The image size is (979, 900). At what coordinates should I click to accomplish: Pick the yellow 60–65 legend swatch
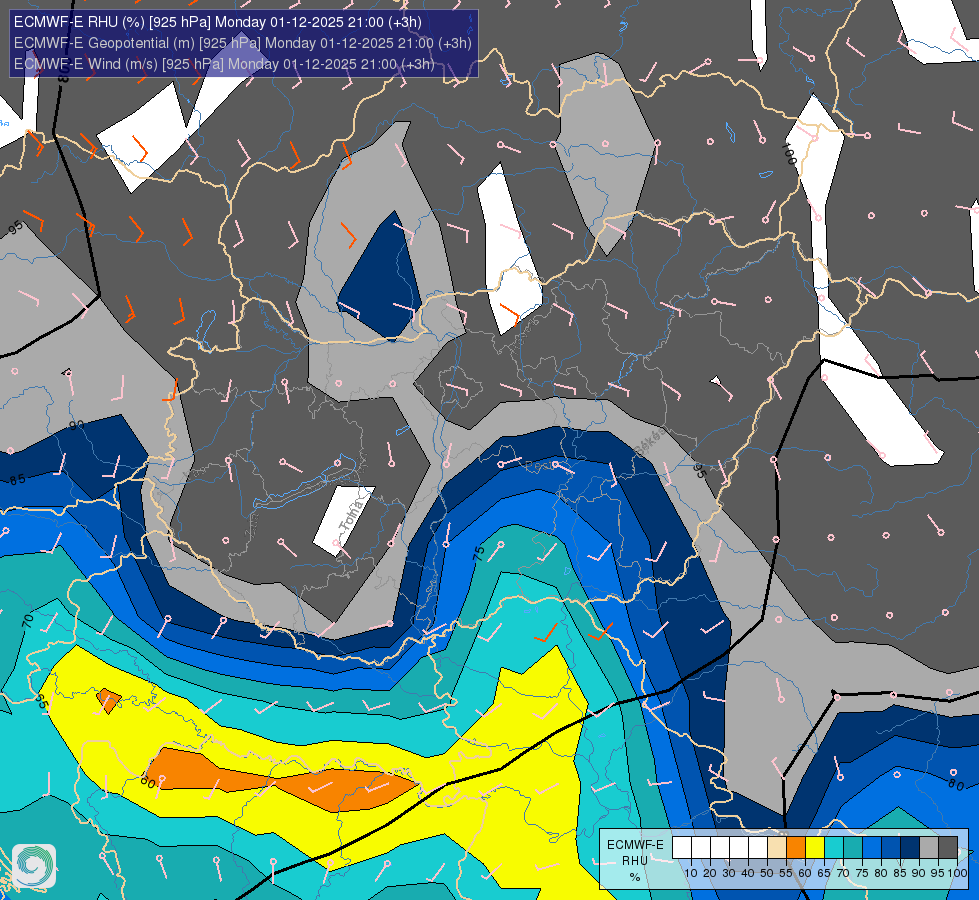point(815,848)
